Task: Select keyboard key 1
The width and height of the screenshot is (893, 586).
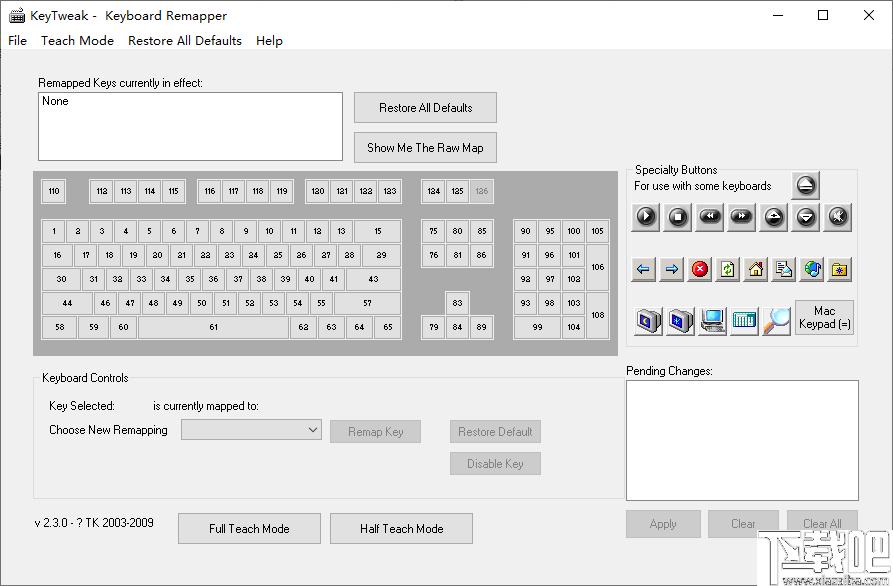Action: pyautogui.click(x=54, y=231)
